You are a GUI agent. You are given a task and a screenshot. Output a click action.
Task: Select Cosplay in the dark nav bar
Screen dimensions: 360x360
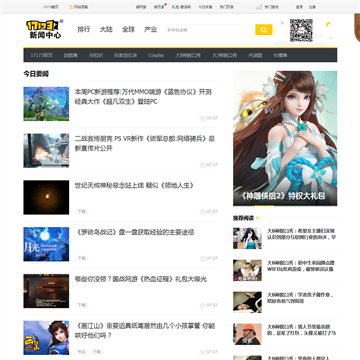click(156, 55)
